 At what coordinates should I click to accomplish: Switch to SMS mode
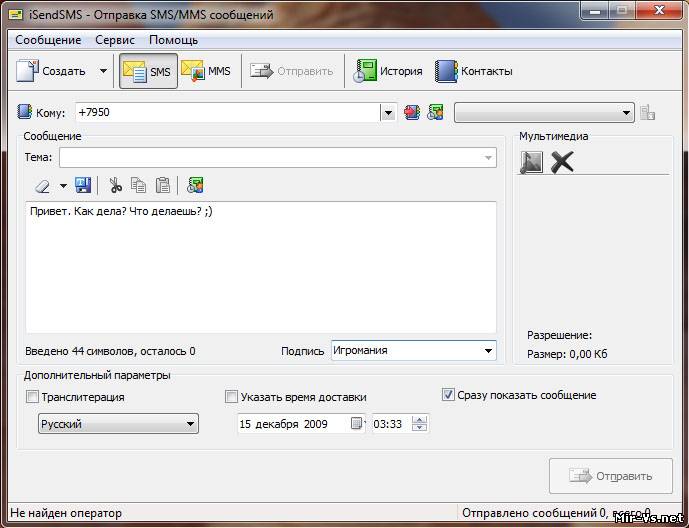pos(148,71)
